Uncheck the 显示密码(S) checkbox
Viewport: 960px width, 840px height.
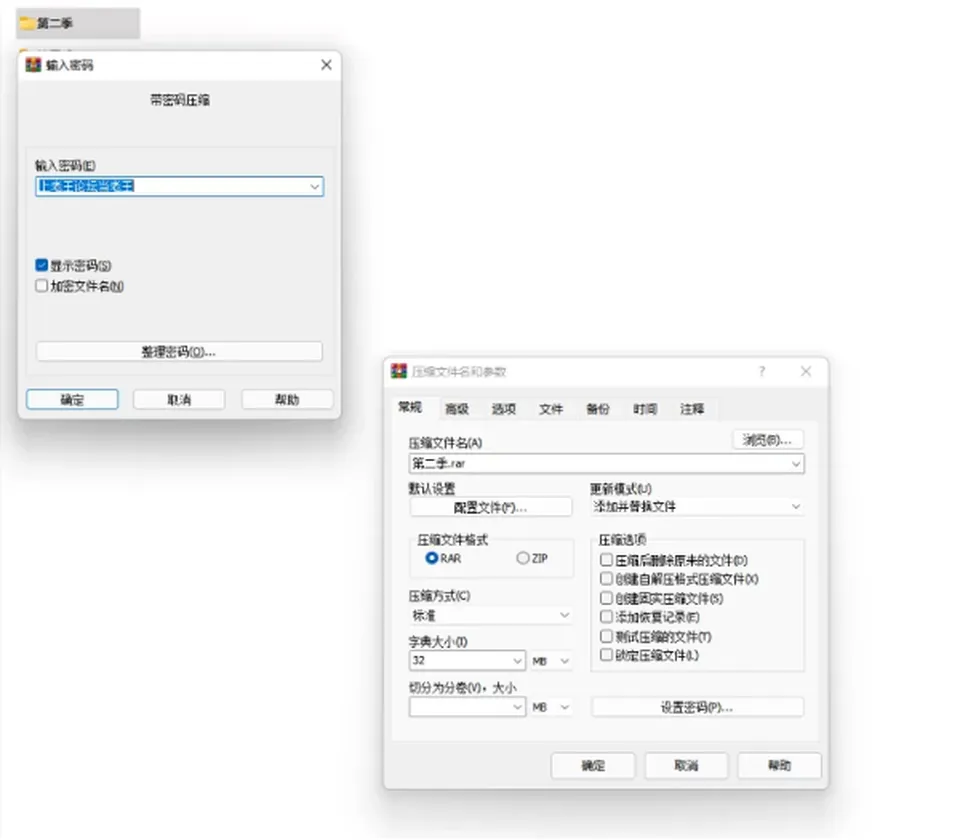[42, 265]
